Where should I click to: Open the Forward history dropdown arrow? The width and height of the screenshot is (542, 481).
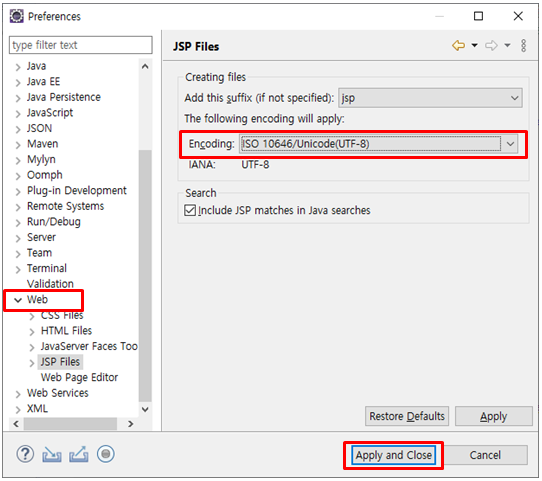tap(507, 45)
